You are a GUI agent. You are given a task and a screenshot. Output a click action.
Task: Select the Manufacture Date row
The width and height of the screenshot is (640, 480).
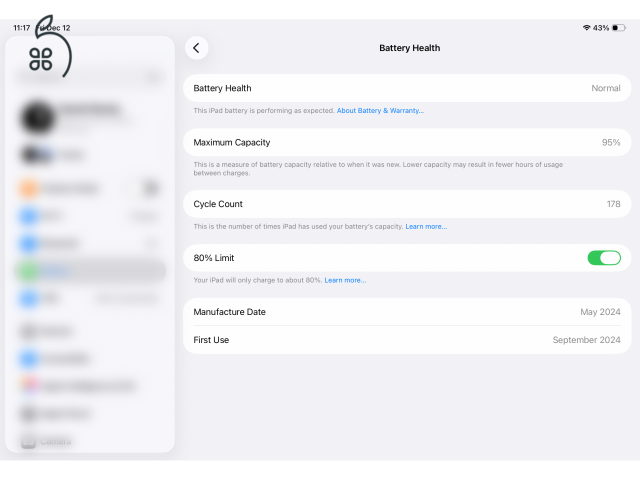point(407,312)
